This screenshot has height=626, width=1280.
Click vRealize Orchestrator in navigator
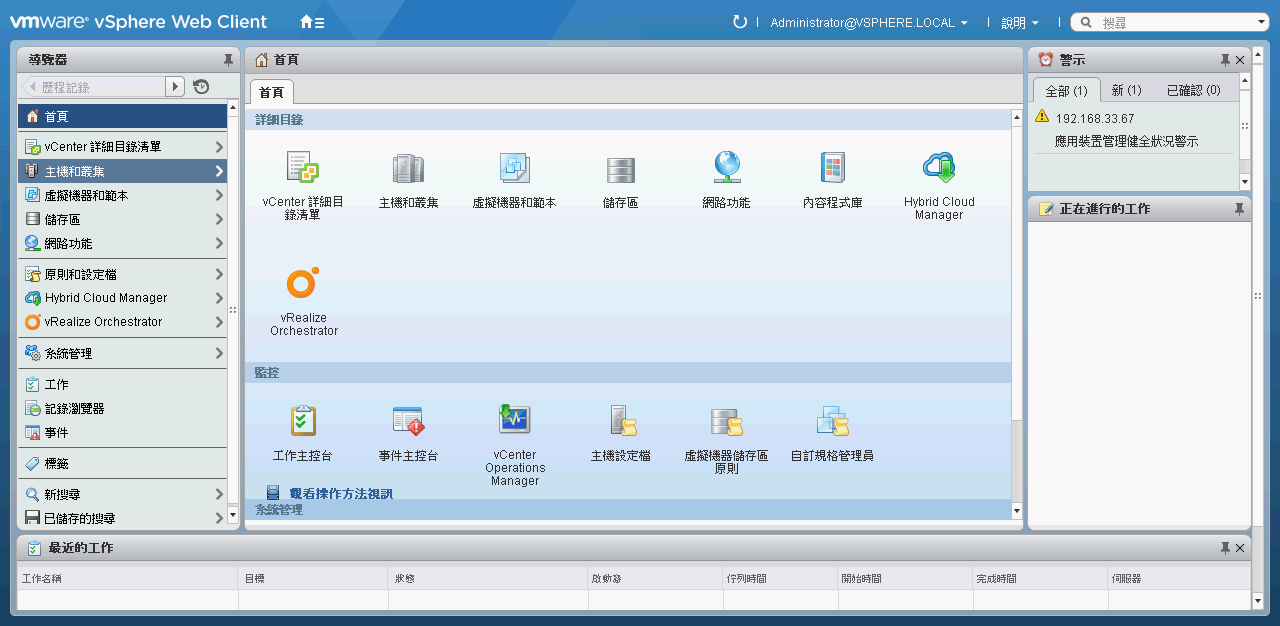click(x=122, y=322)
